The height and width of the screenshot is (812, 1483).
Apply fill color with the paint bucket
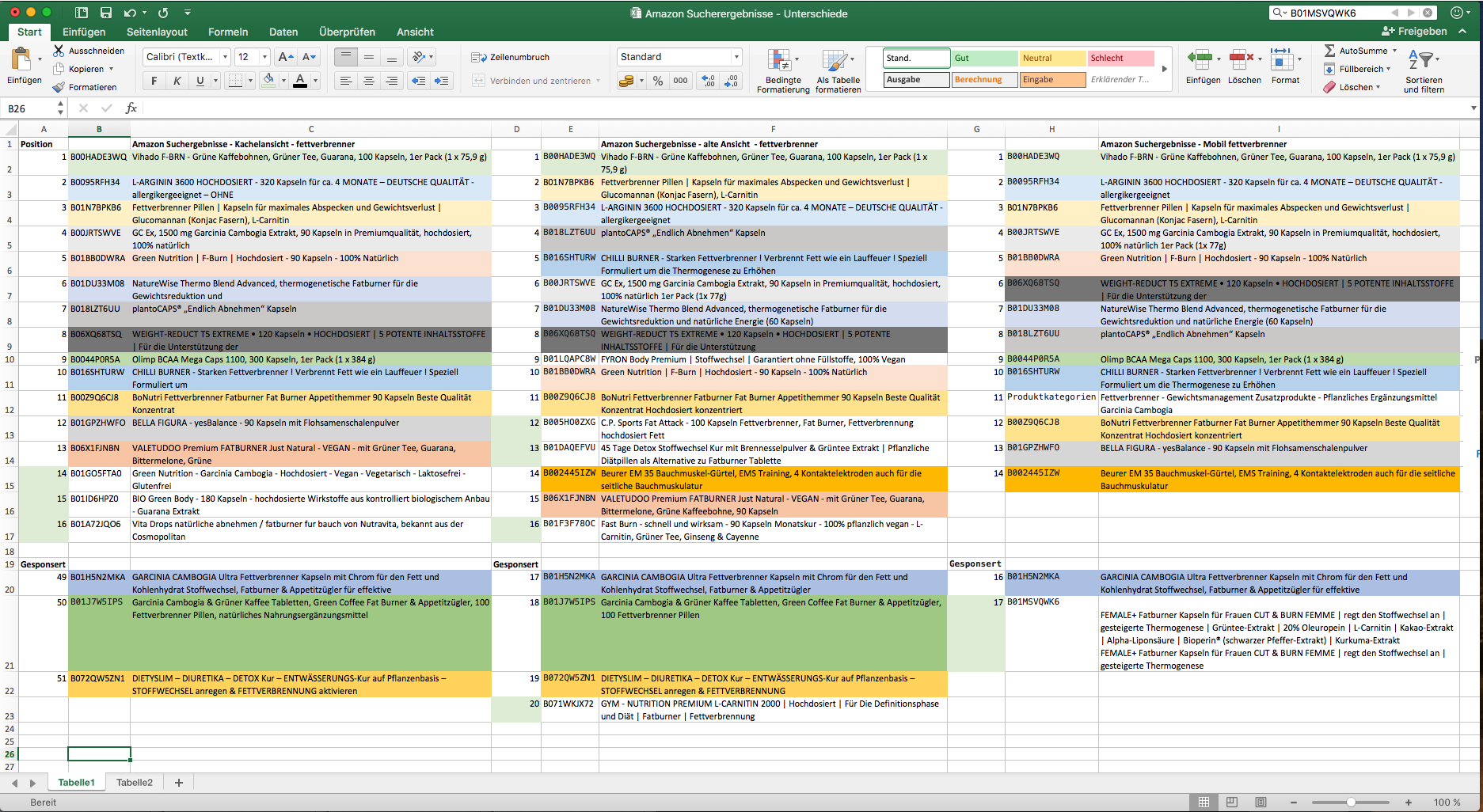click(269, 80)
